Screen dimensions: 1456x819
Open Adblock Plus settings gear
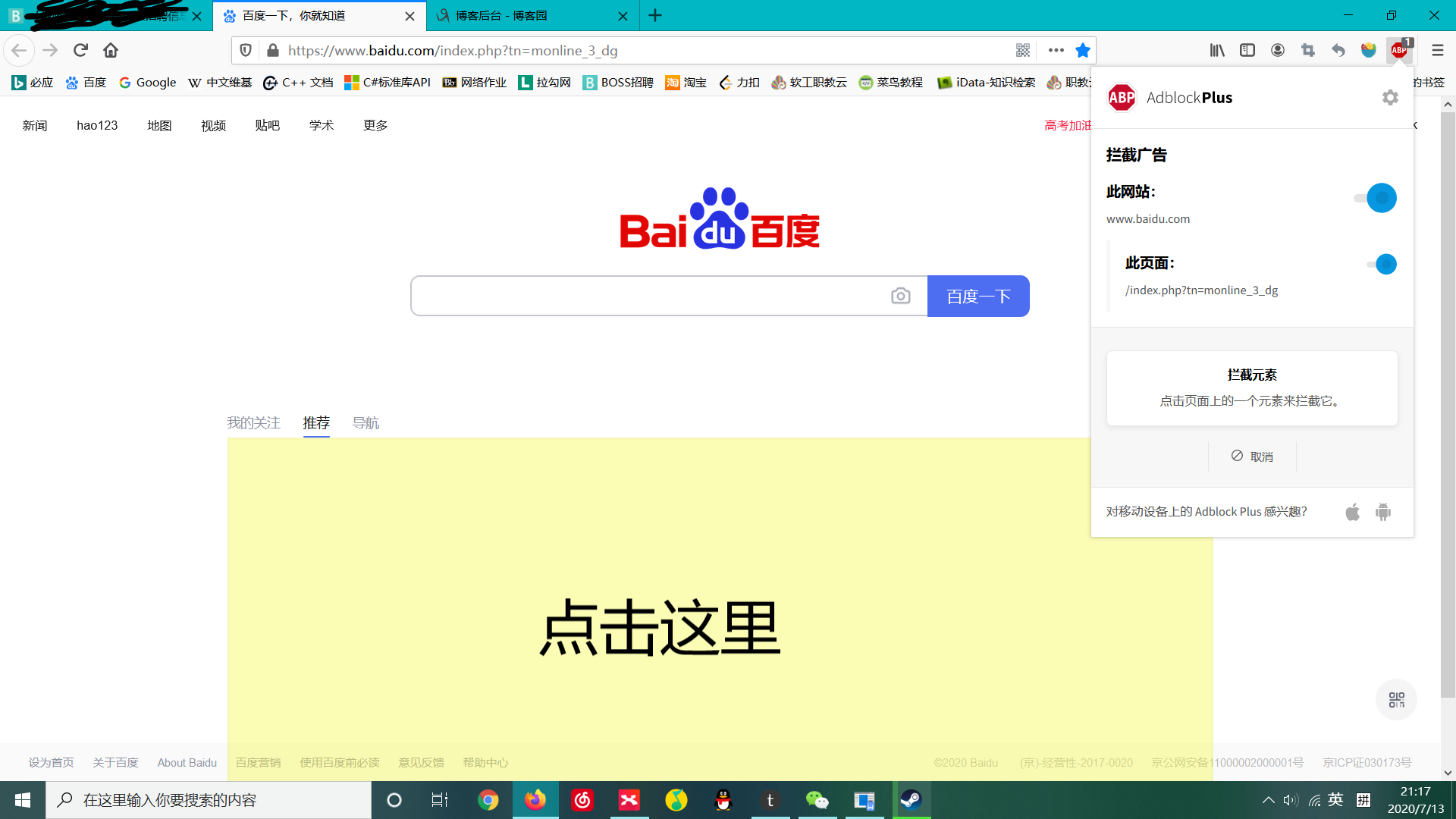click(1389, 98)
